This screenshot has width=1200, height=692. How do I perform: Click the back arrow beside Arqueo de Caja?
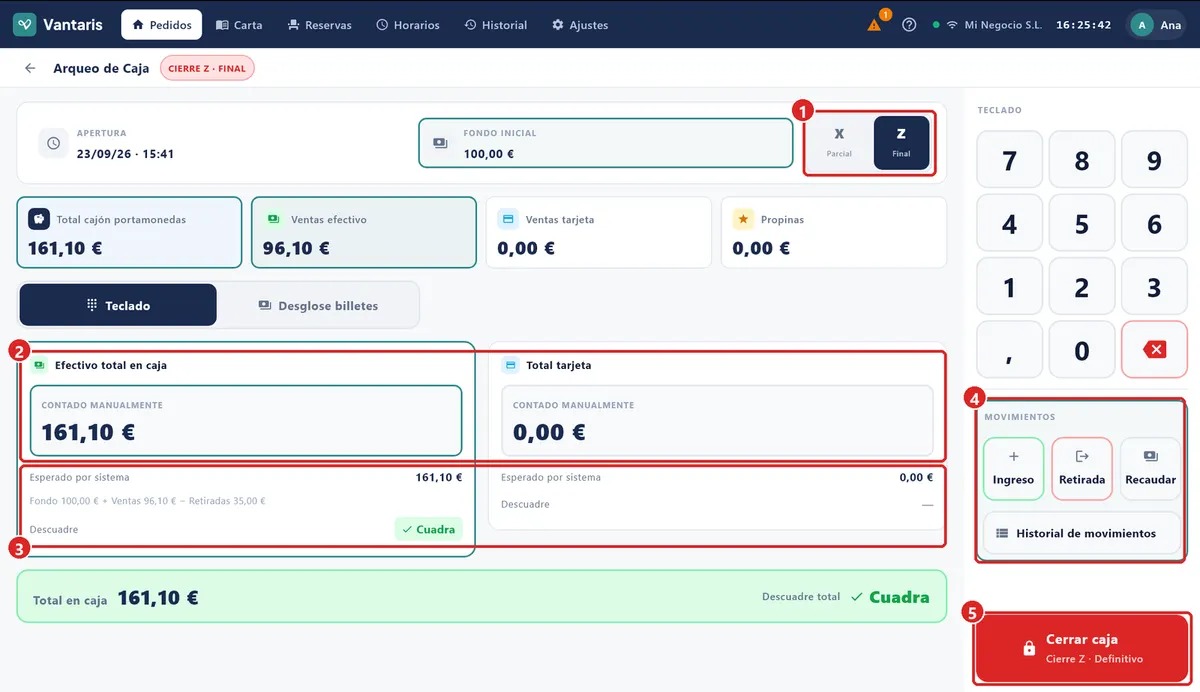pyautogui.click(x=30, y=68)
